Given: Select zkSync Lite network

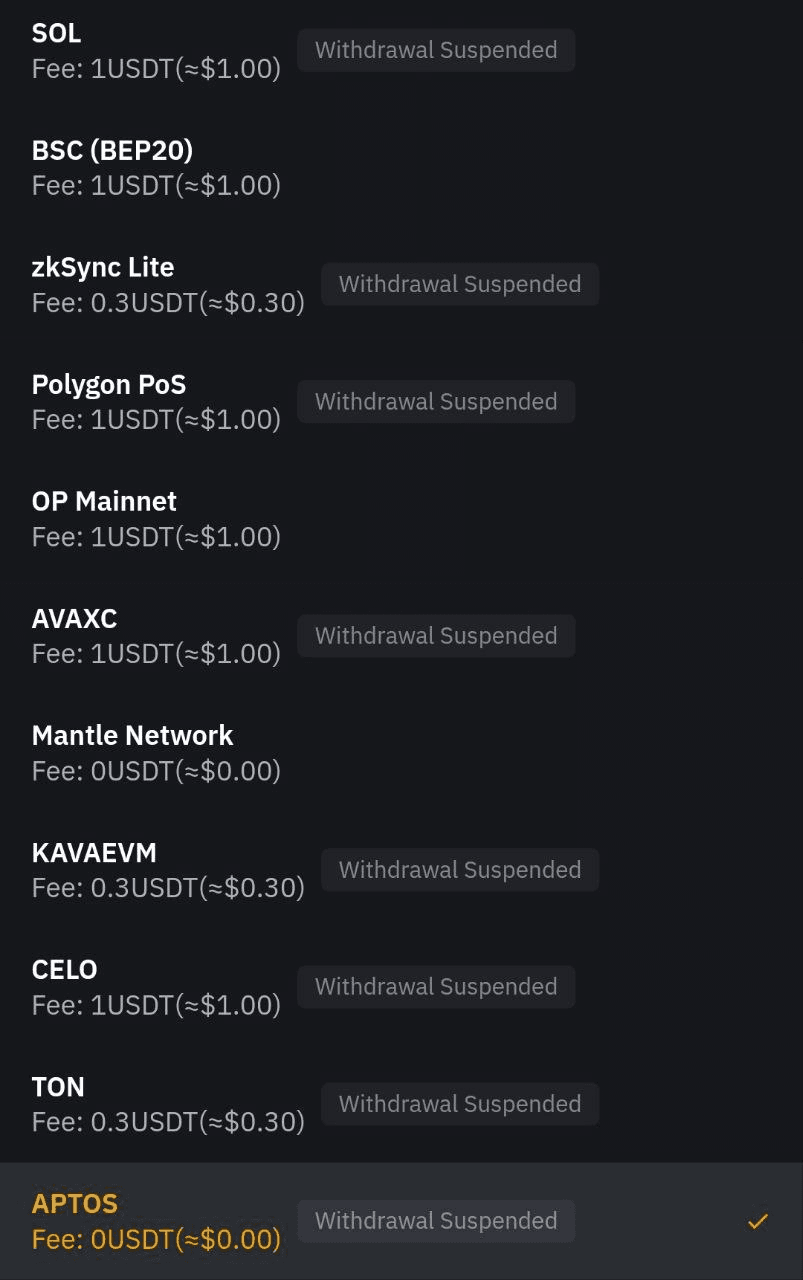Looking at the screenshot, I should 401,284.
